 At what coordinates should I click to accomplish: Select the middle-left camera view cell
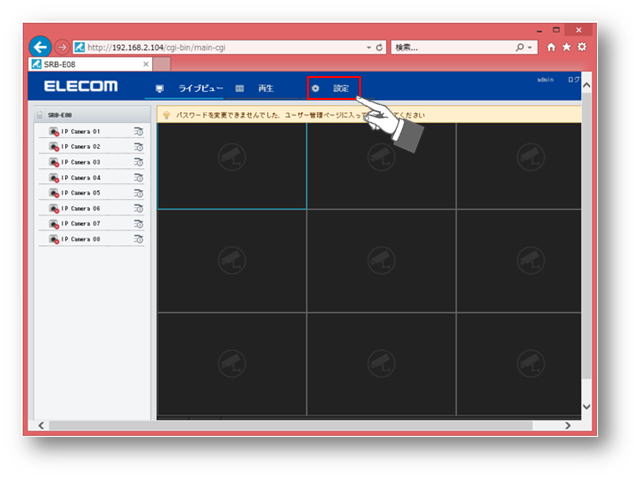point(232,261)
